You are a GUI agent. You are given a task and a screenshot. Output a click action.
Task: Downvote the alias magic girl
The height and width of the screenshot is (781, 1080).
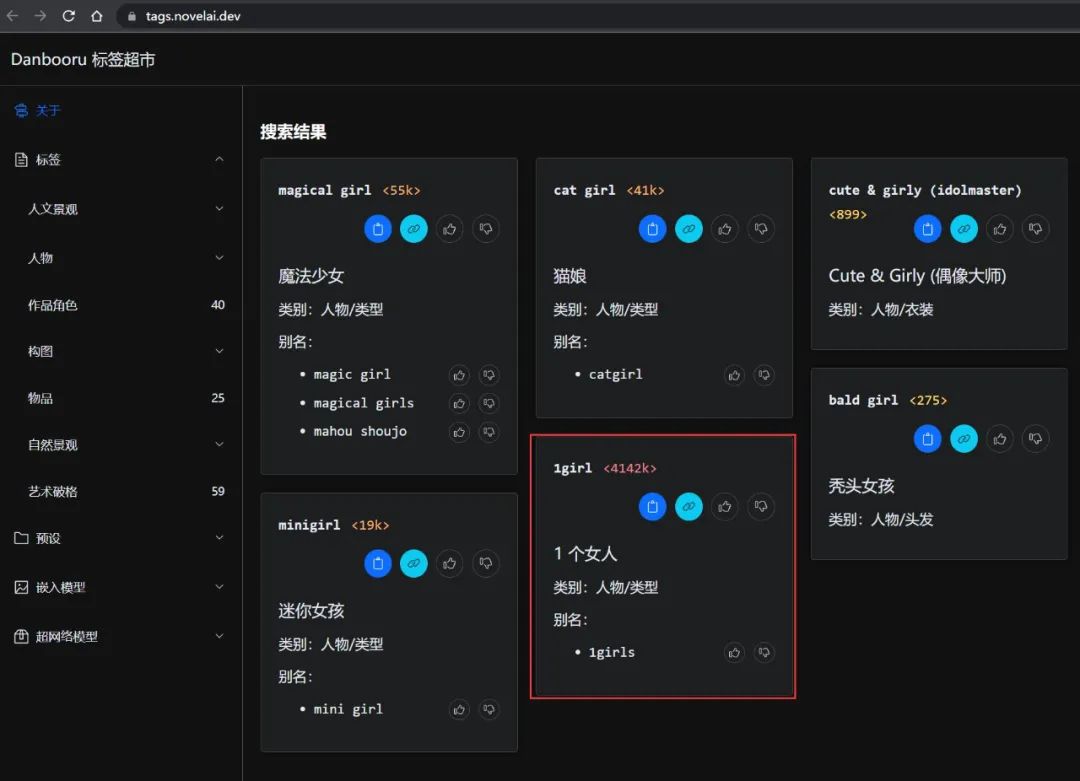489,375
